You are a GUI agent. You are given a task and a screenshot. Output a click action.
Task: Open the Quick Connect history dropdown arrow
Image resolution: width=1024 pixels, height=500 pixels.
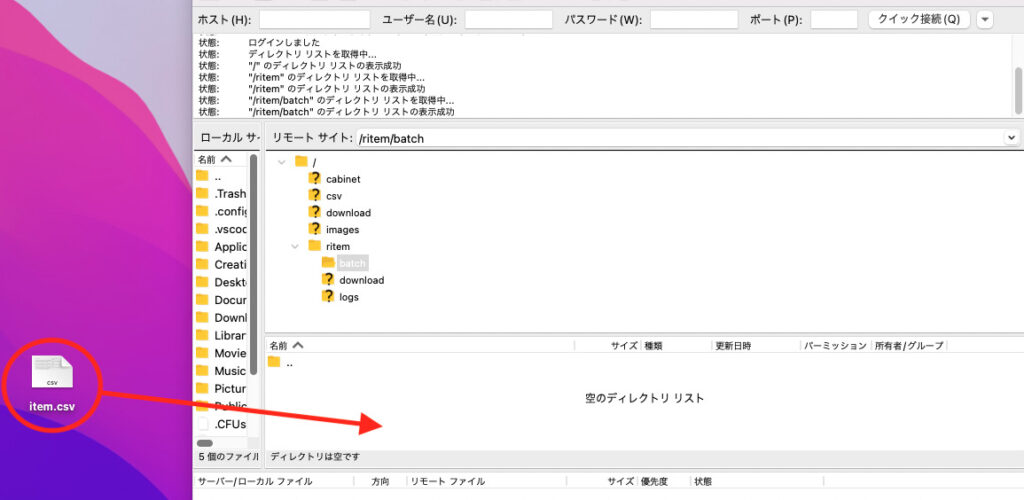985,20
